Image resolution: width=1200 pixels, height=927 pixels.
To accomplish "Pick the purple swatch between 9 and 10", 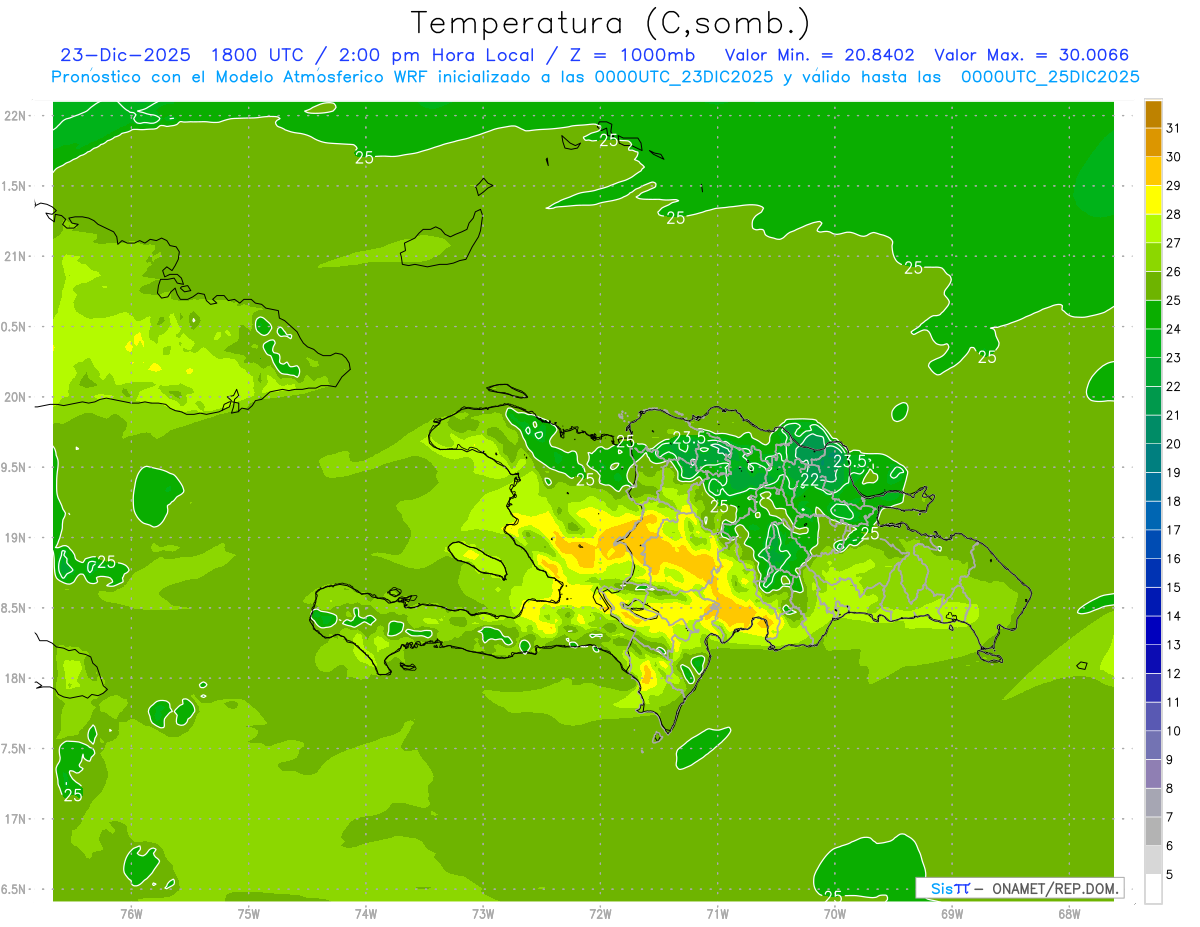I will click(x=1153, y=745).
